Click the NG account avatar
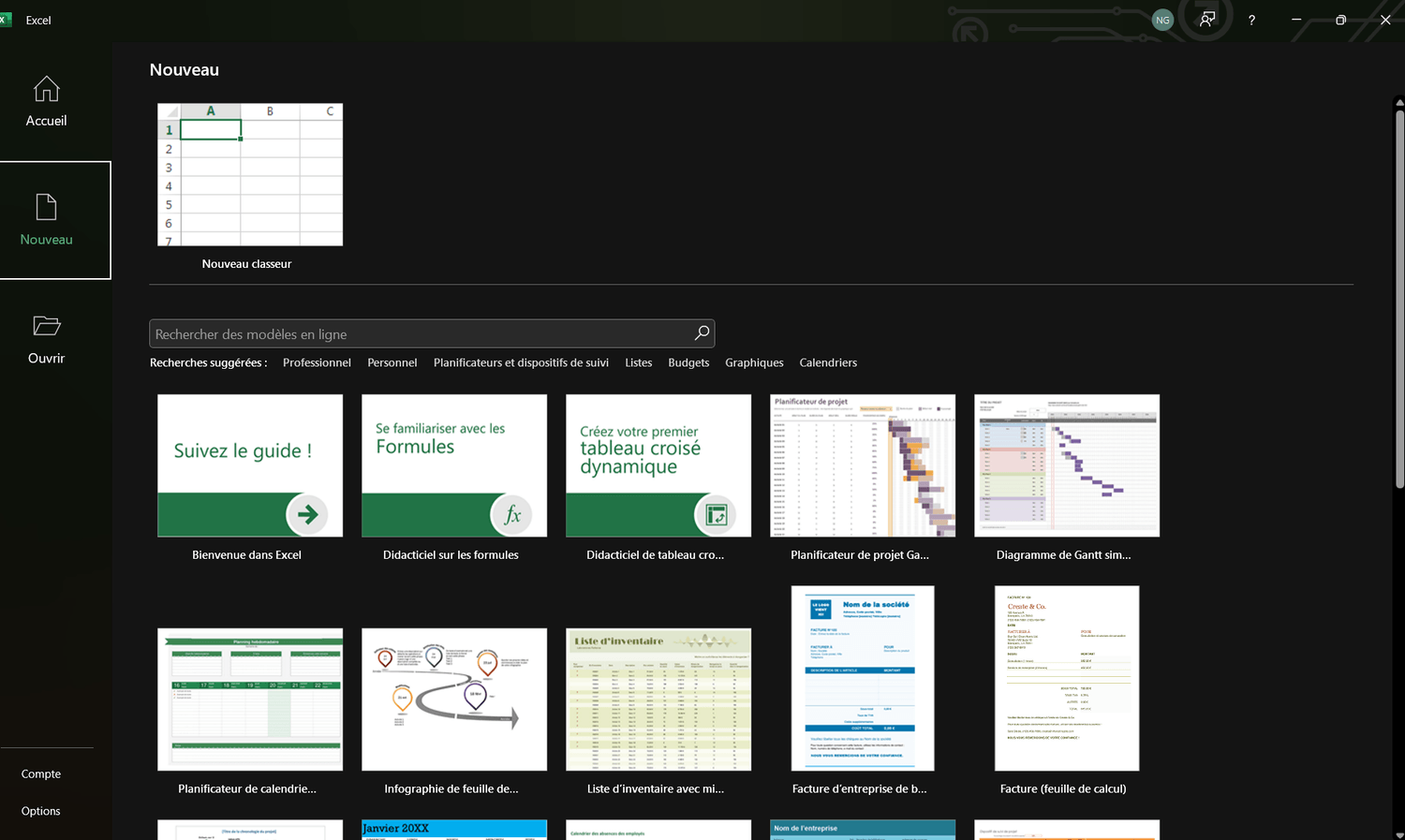Image resolution: width=1405 pixels, height=840 pixels. (1162, 20)
